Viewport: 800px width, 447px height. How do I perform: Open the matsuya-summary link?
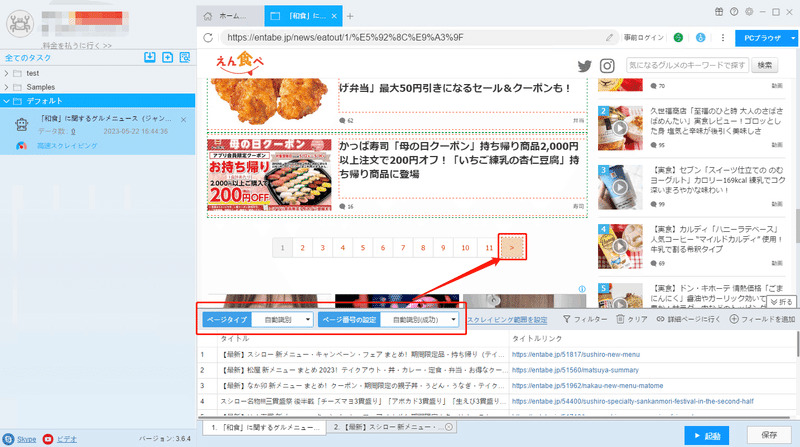(575, 370)
